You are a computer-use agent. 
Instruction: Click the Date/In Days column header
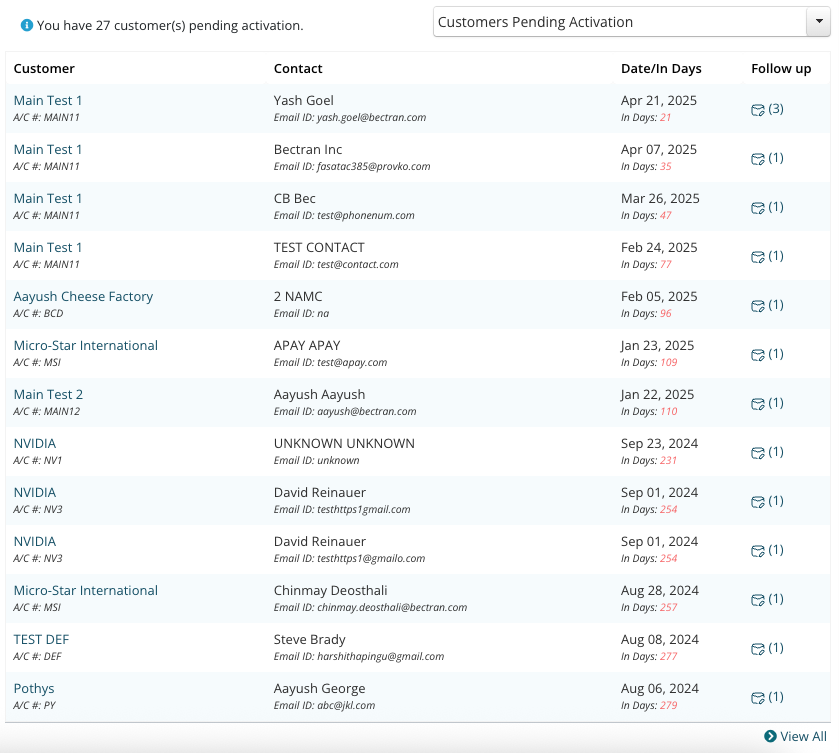661,69
